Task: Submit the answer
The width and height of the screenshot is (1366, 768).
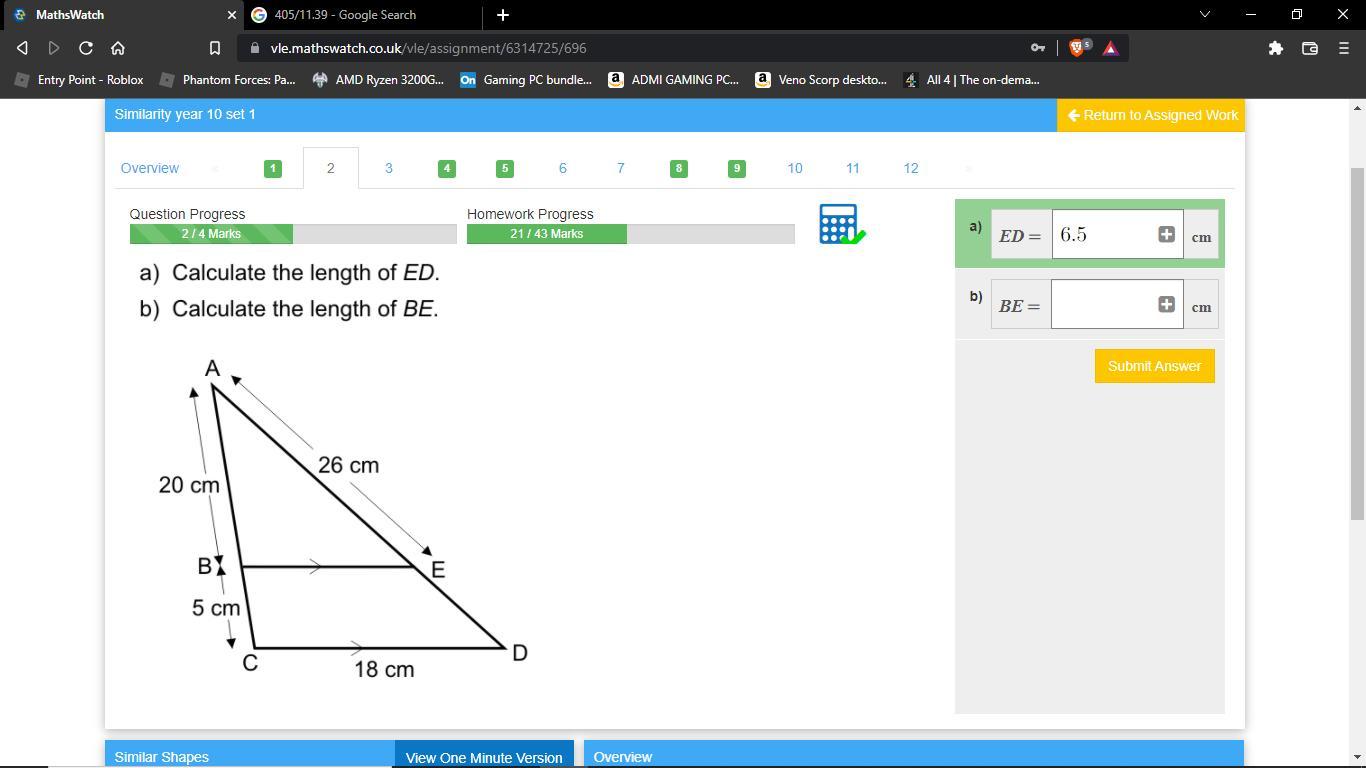Action: click(x=1155, y=366)
